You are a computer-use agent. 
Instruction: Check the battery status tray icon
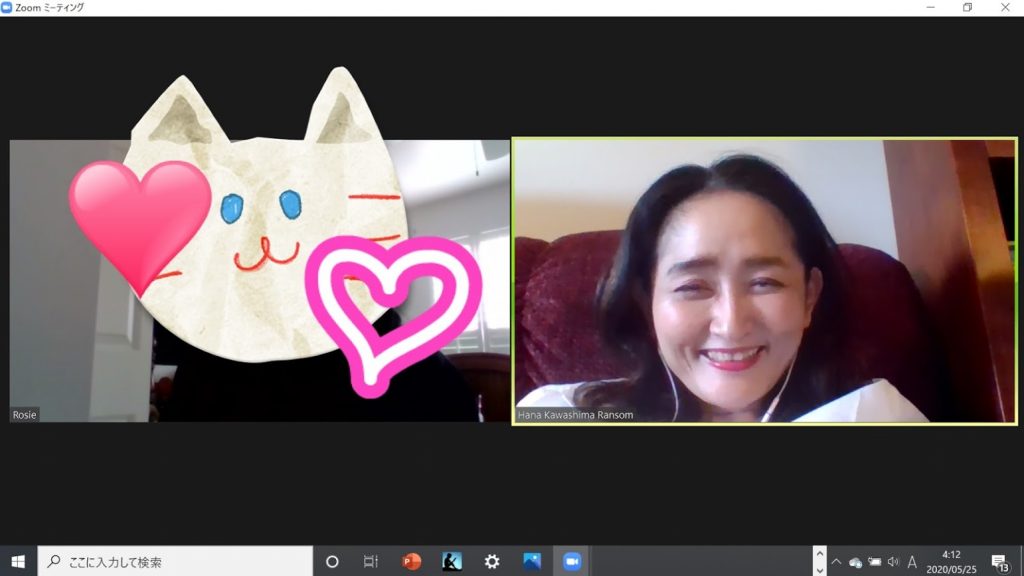874,562
